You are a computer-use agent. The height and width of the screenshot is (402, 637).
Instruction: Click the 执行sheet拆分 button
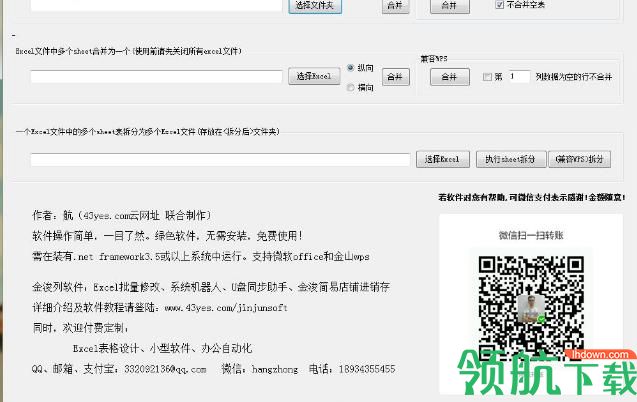(x=511, y=159)
